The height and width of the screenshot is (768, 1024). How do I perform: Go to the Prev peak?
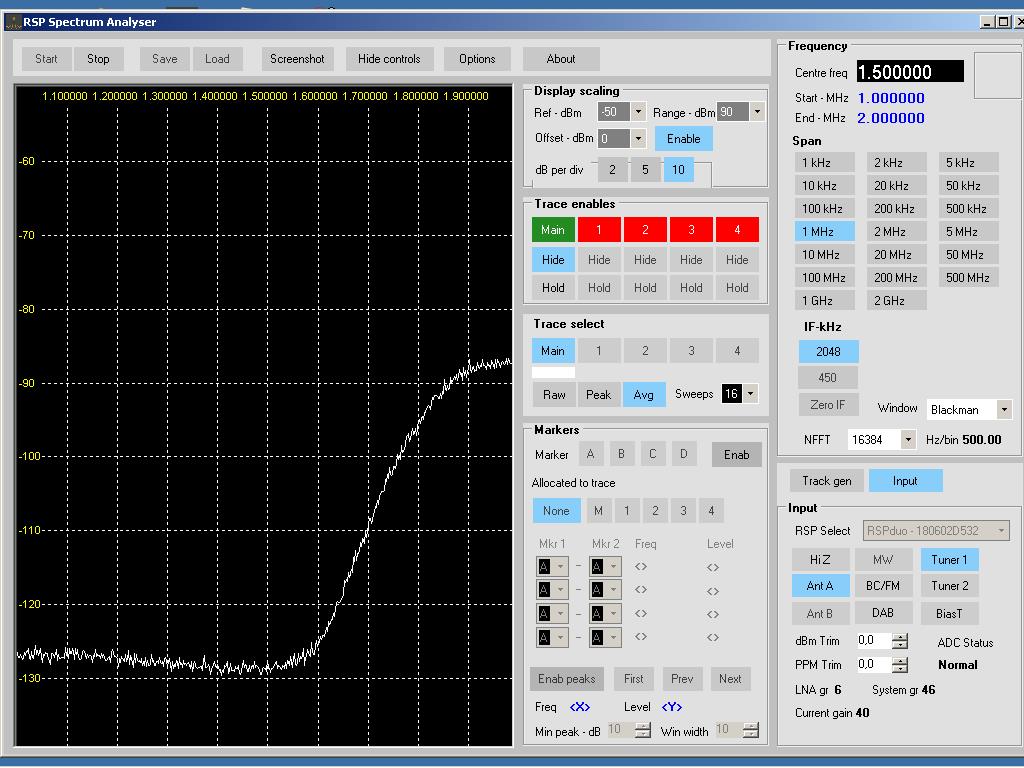[682, 679]
